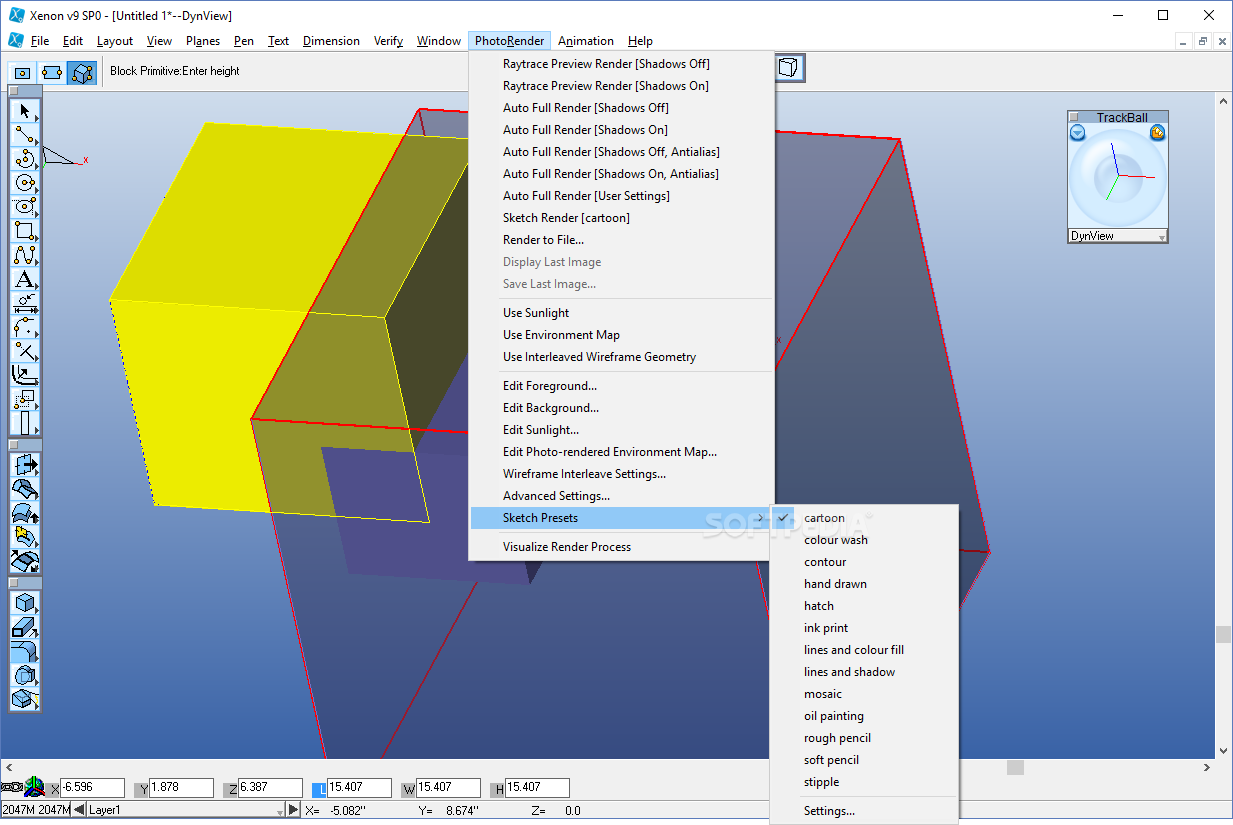Select the 'rough pencil' sketch preset
Screen dimensions: 1233x825
pyautogui.click(x=865, y=738)
